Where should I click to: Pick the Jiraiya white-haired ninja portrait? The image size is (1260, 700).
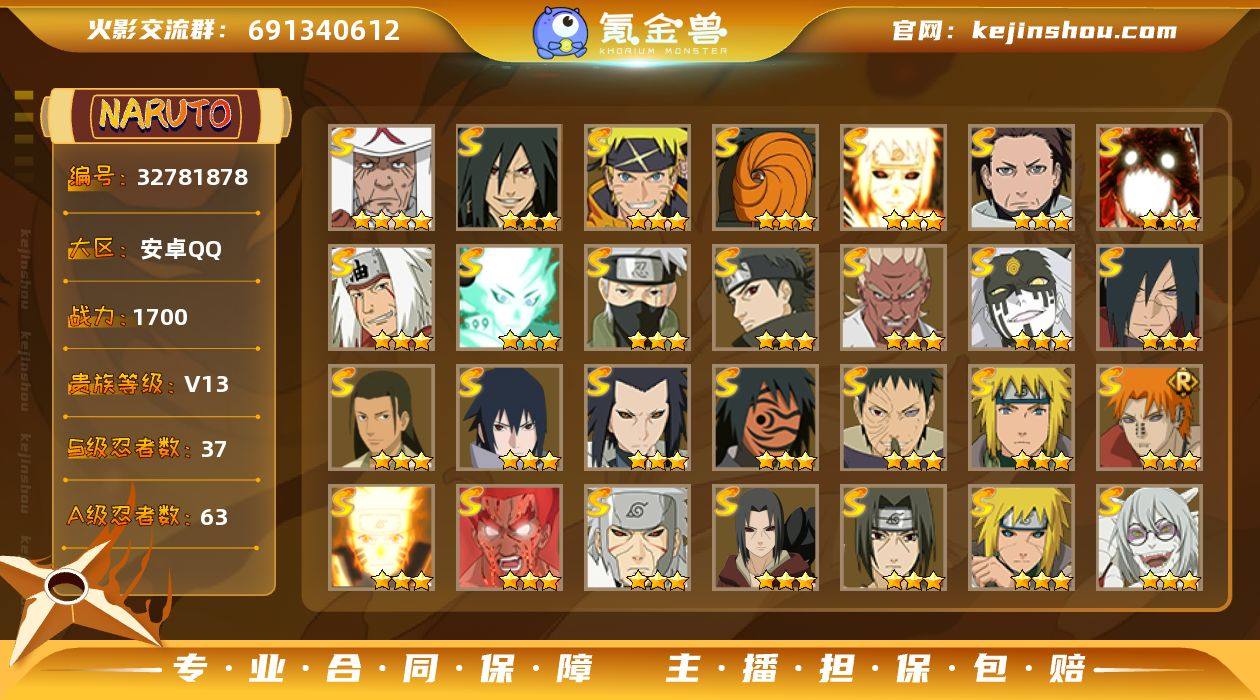pos(381,297)
